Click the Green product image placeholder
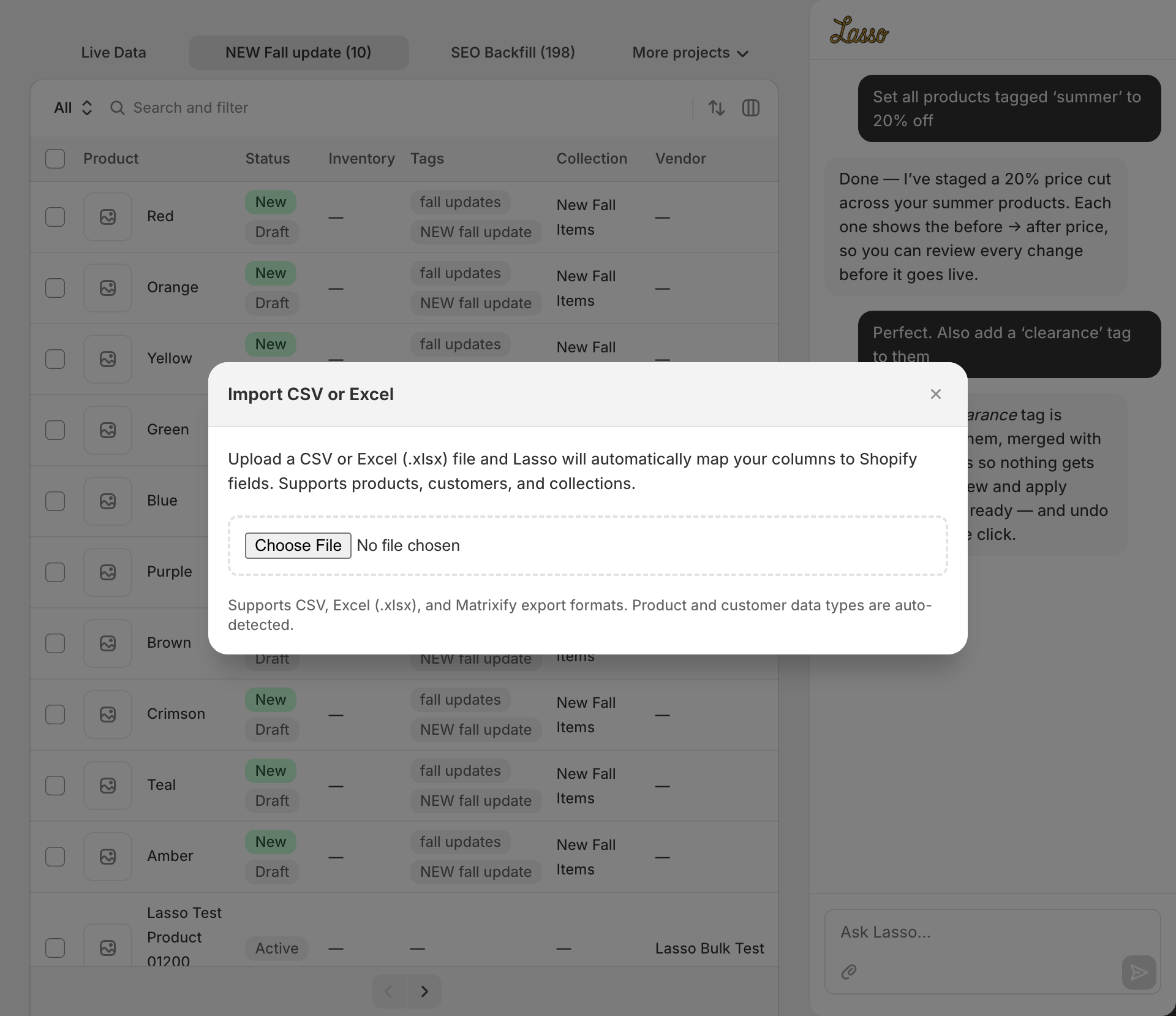This screenshot has width=1176, height=1016. pos(108,430)
